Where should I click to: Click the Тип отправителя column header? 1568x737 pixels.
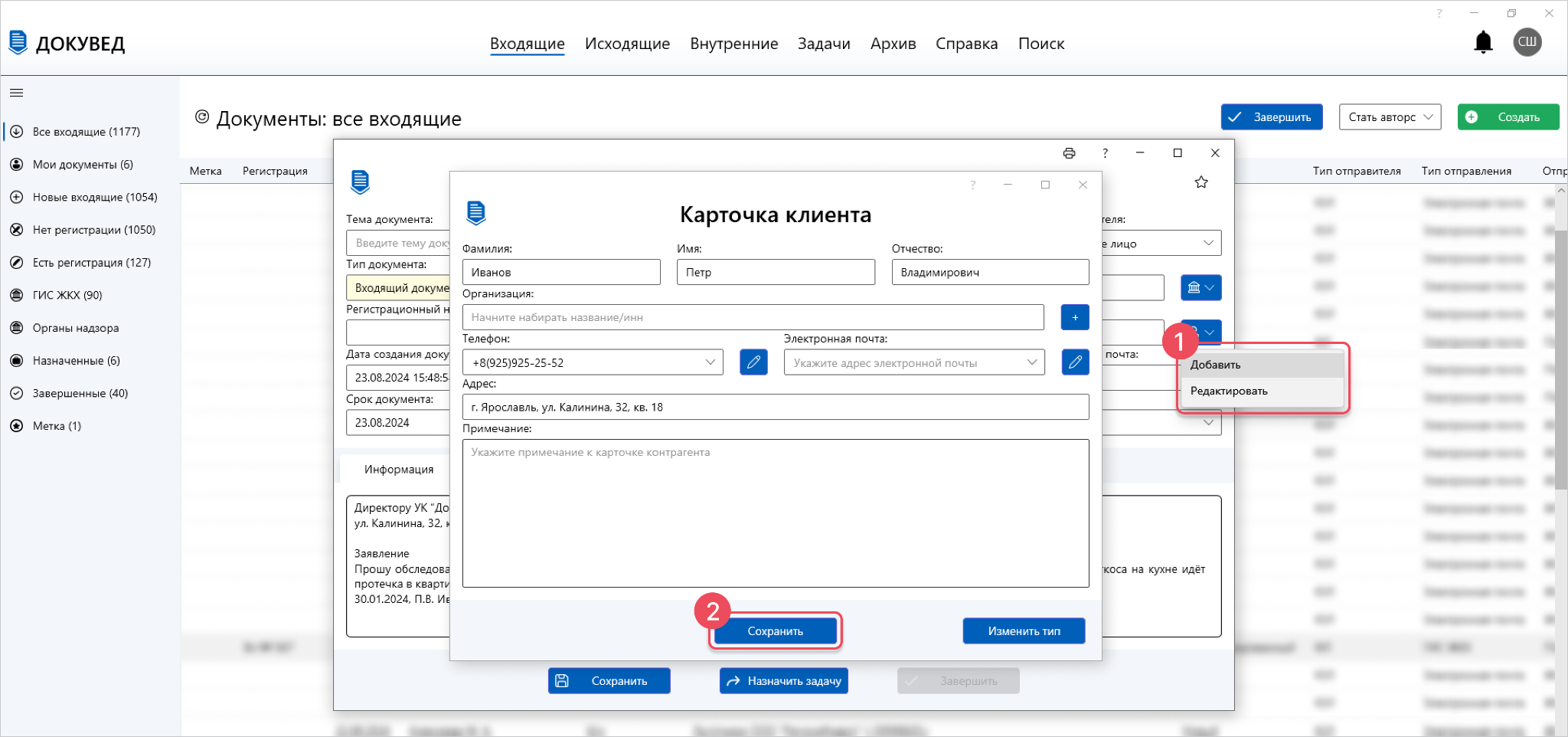tap(1357, 171)
